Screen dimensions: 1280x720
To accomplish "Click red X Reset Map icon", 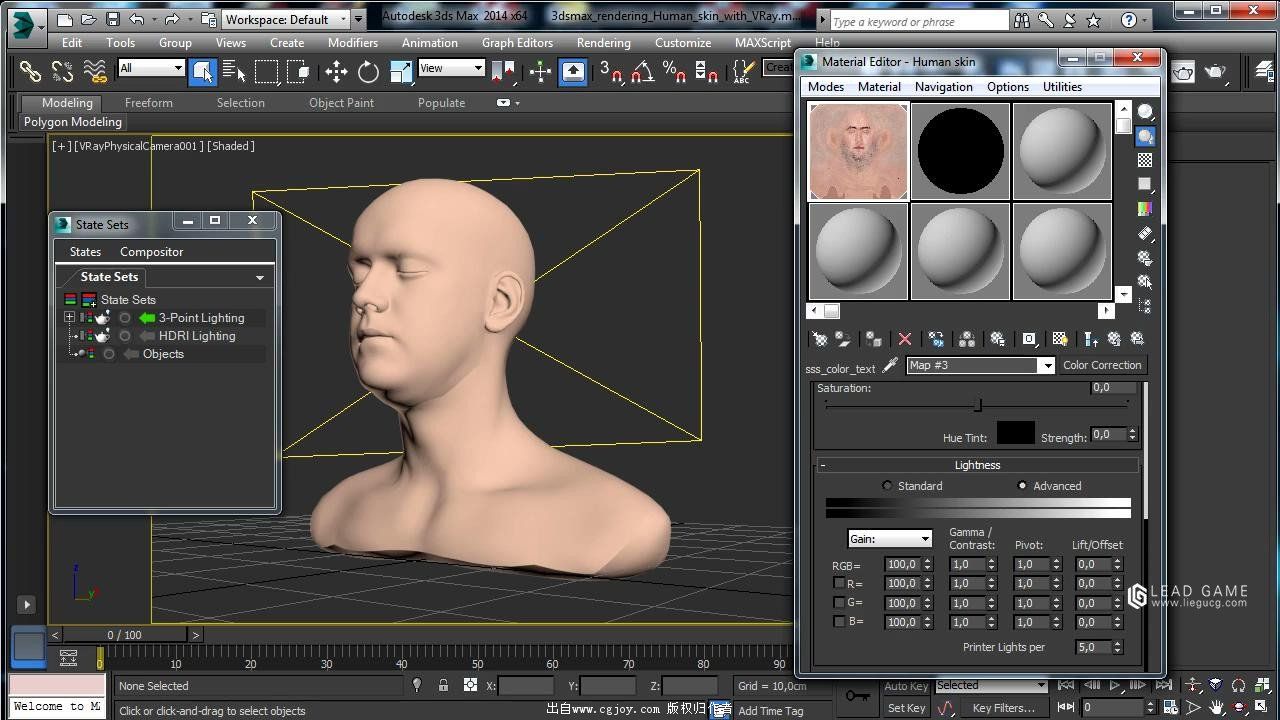I will (x=905, y=339).
